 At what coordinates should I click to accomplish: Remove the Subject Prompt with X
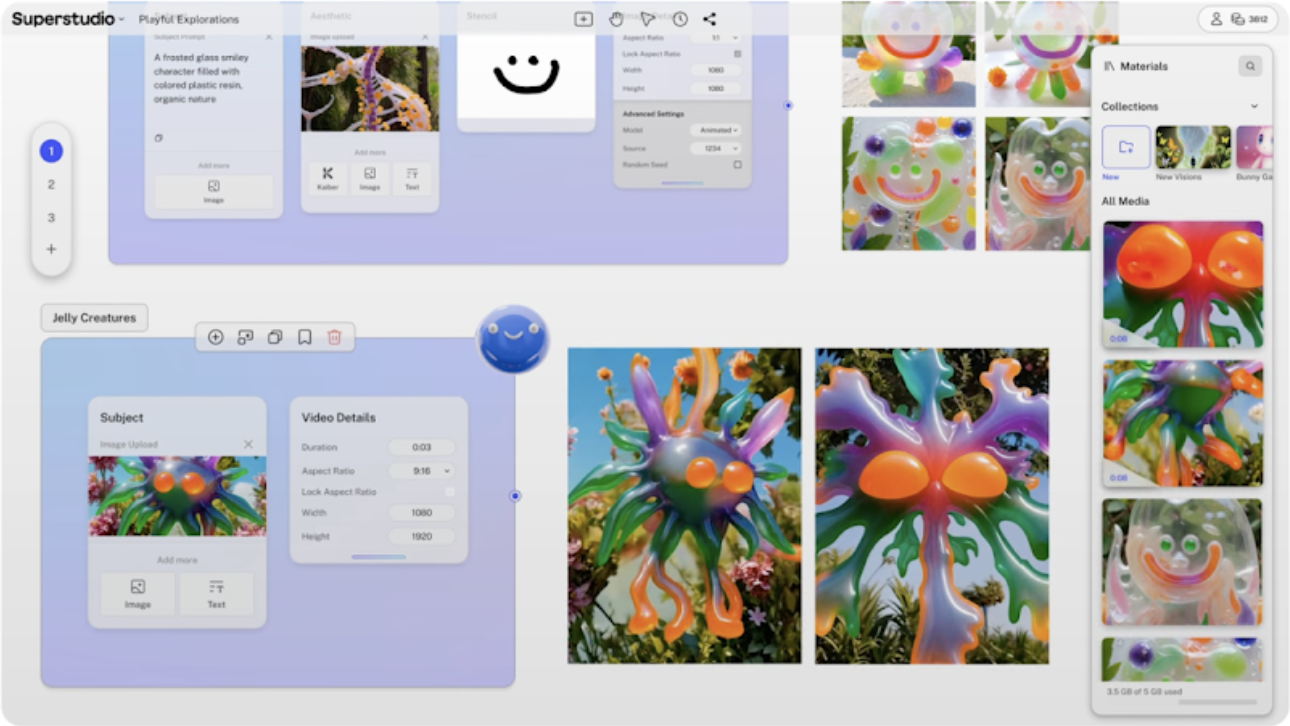pyautogui.click(x=268, y=37)
